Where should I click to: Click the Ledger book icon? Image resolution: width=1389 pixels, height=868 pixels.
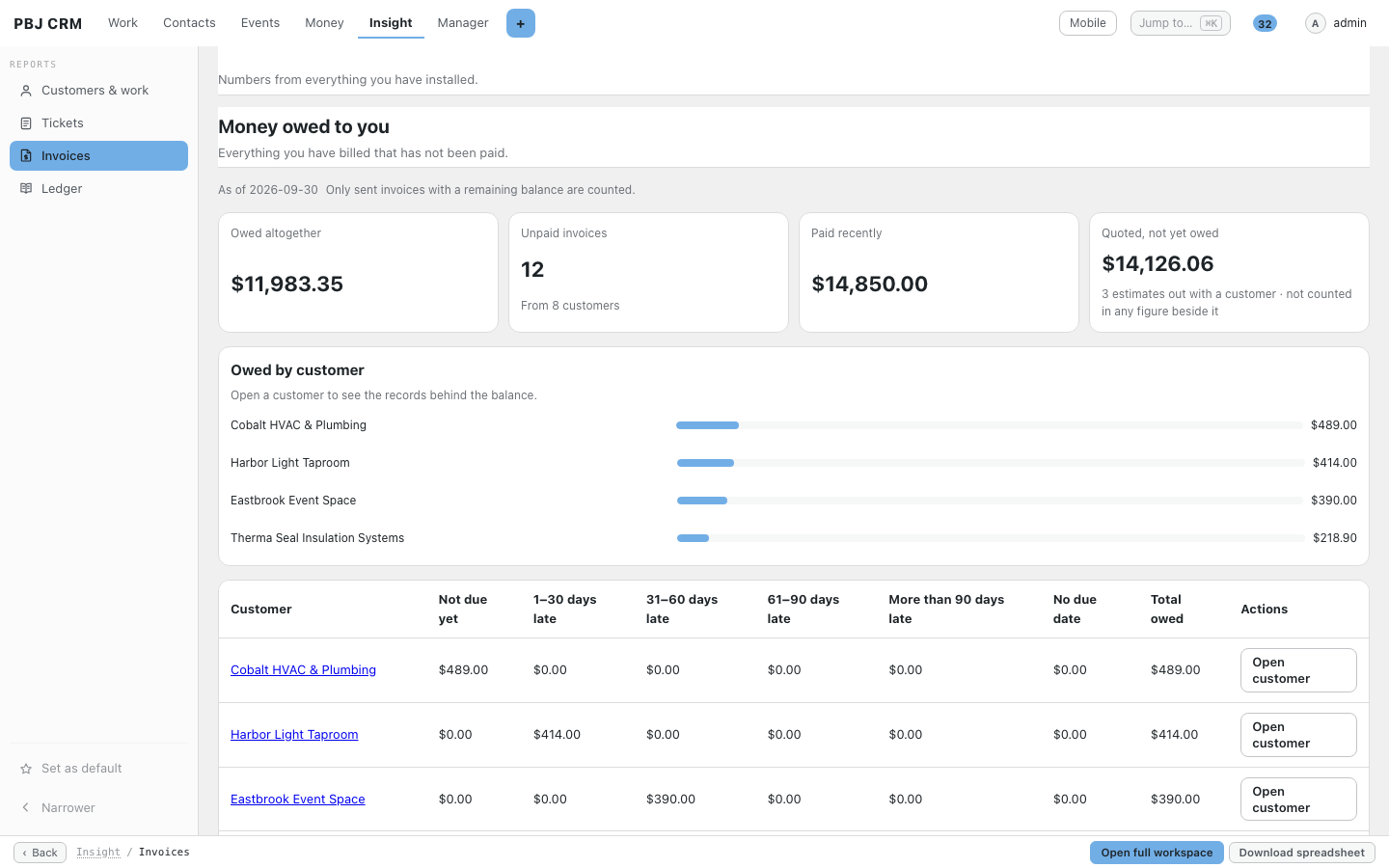(x=26, y=189)
